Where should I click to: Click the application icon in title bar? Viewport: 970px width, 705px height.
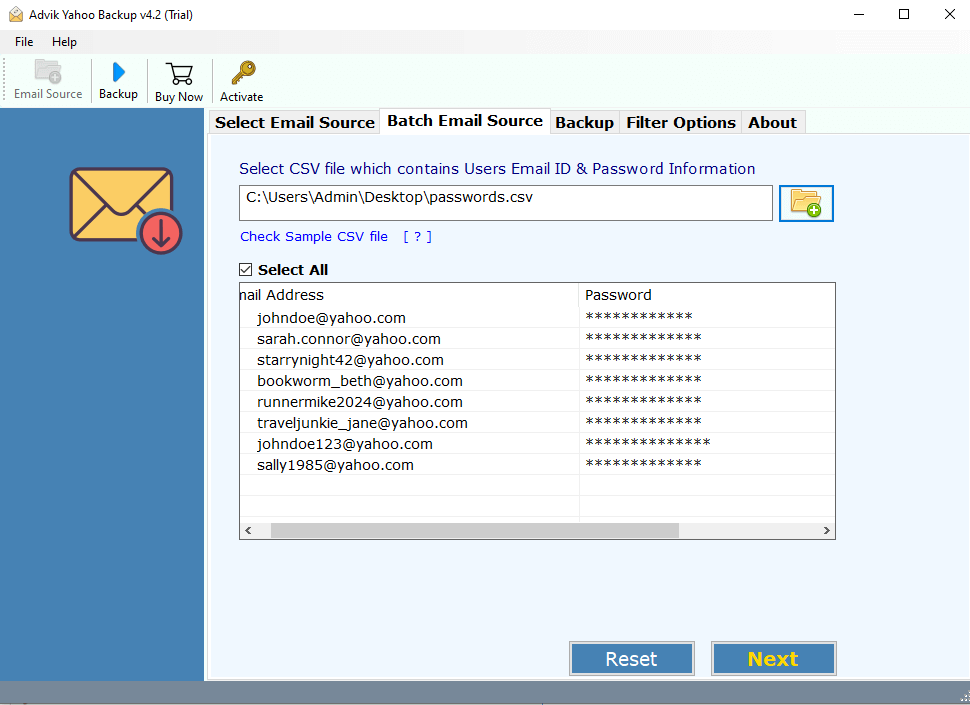[x=15, y=14]
